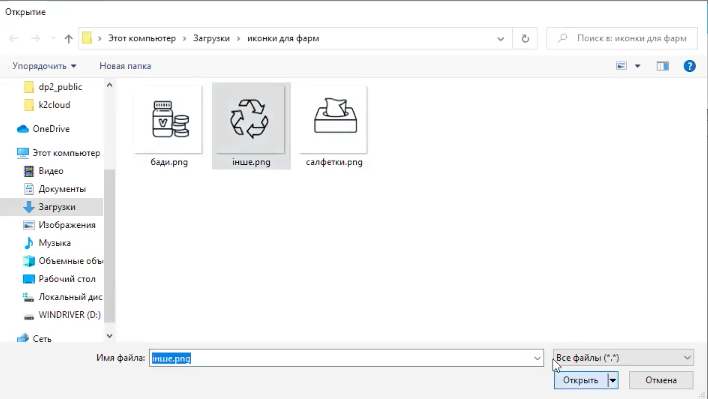Select 'Этот компьютер' breadcrumb in address bar

click(142, 38)
